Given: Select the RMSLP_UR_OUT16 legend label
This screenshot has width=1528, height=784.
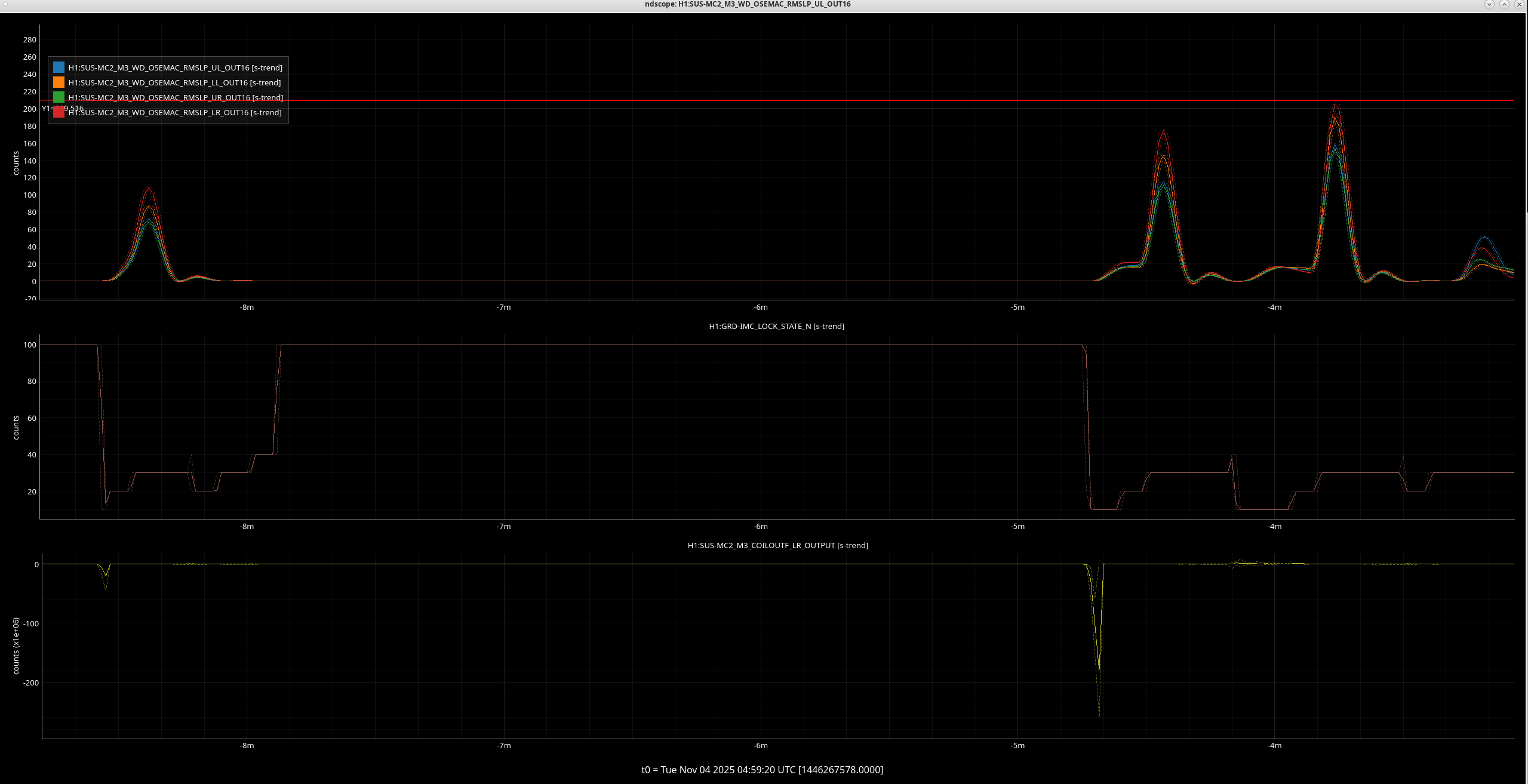Looking at the screenshot, I should point(176,97).
